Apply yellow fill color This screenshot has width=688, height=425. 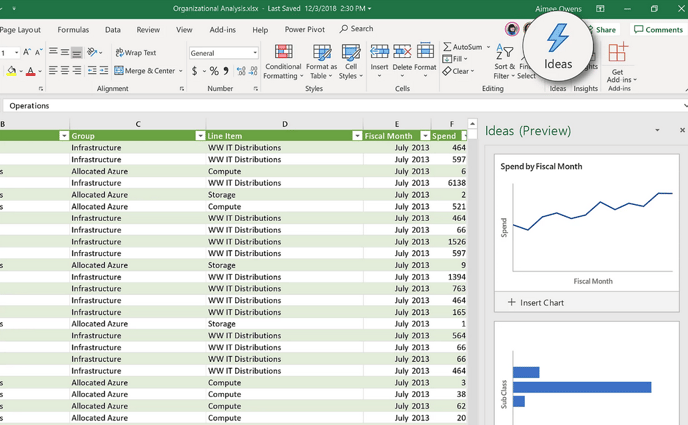pyautogui.click(x=11, y=71)
